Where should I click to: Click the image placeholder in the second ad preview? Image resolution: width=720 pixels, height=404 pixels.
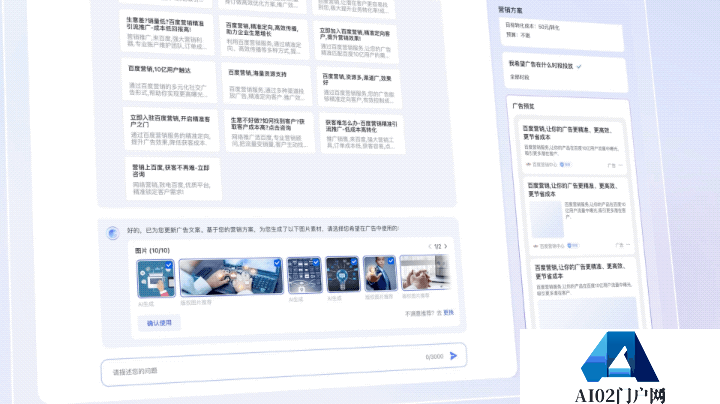546,219
